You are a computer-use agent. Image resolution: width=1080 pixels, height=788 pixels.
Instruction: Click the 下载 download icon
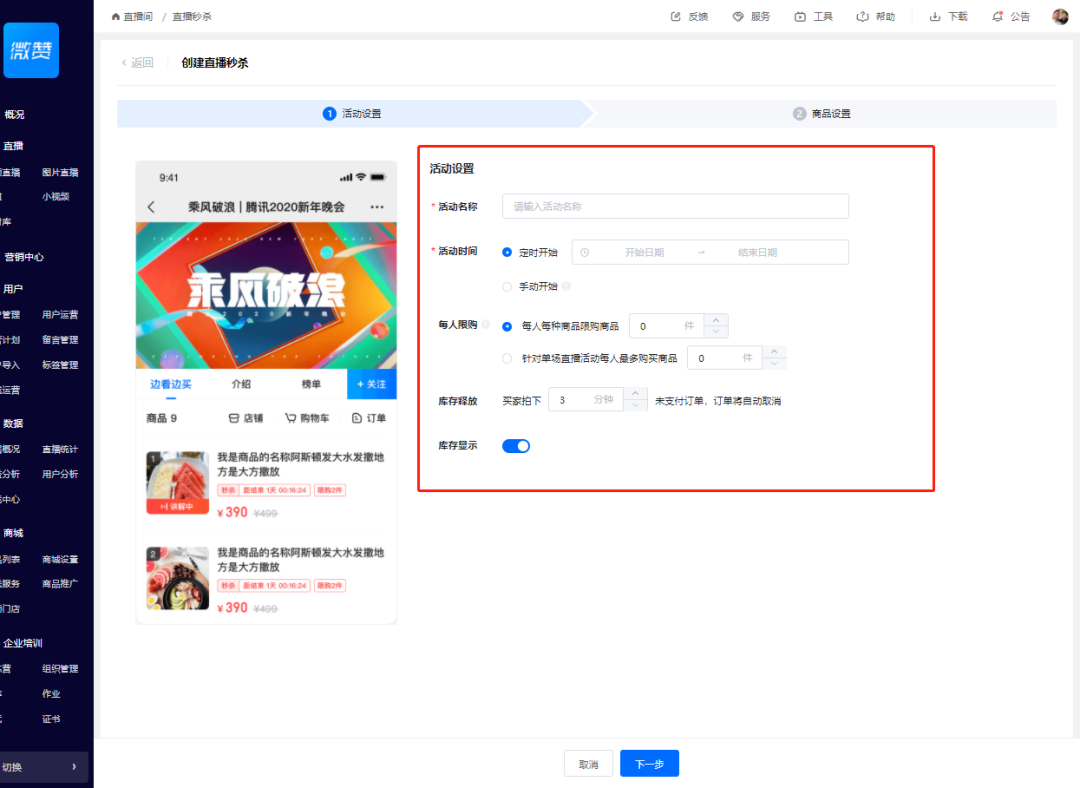pos(935,17)
